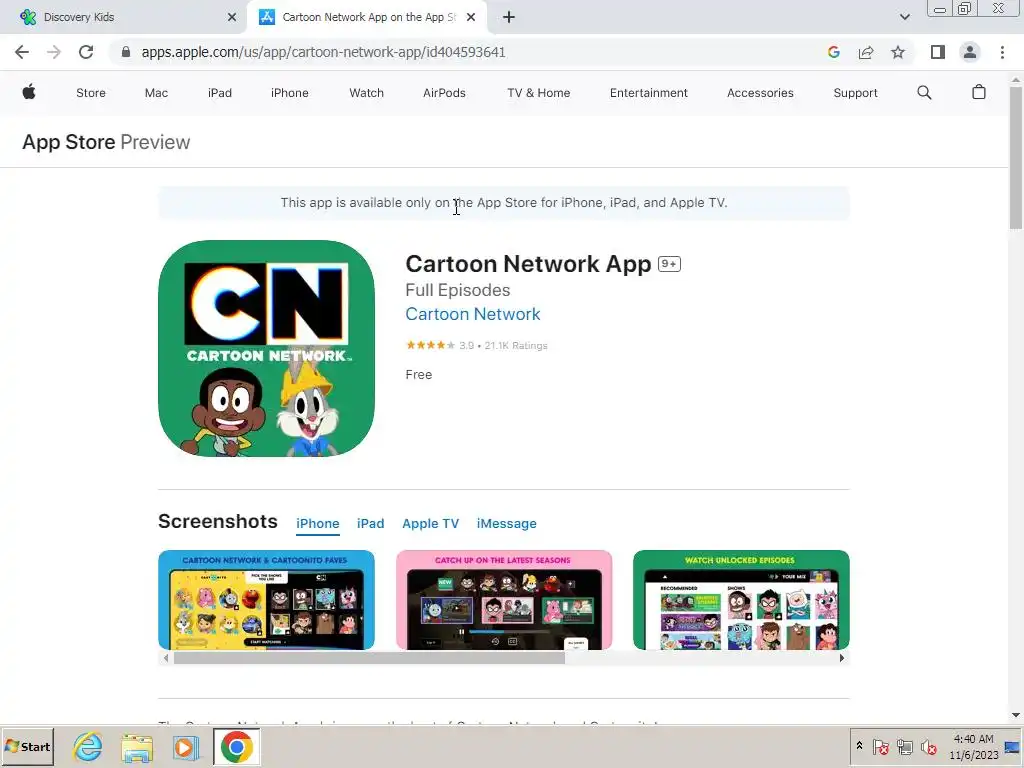
Task: Open Chrome's three-dot menu
Action: [x=1002, y=52]
